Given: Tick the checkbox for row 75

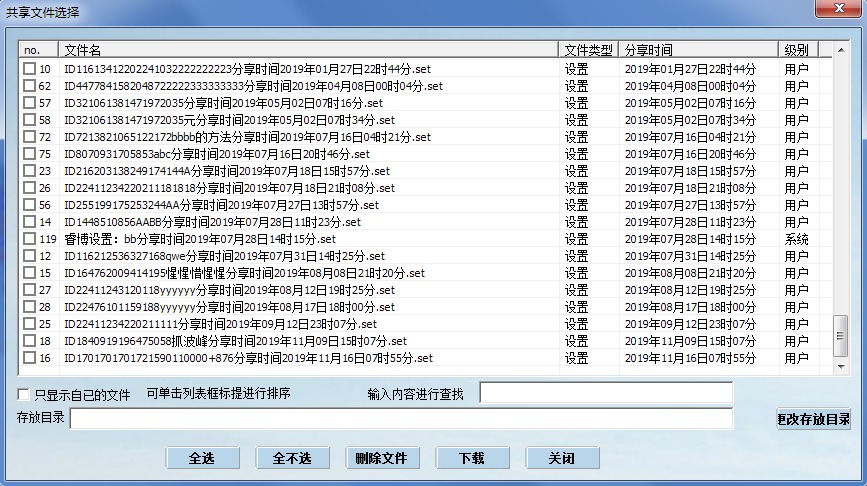Looking at the screenshot, I should [x=29, y=154].
